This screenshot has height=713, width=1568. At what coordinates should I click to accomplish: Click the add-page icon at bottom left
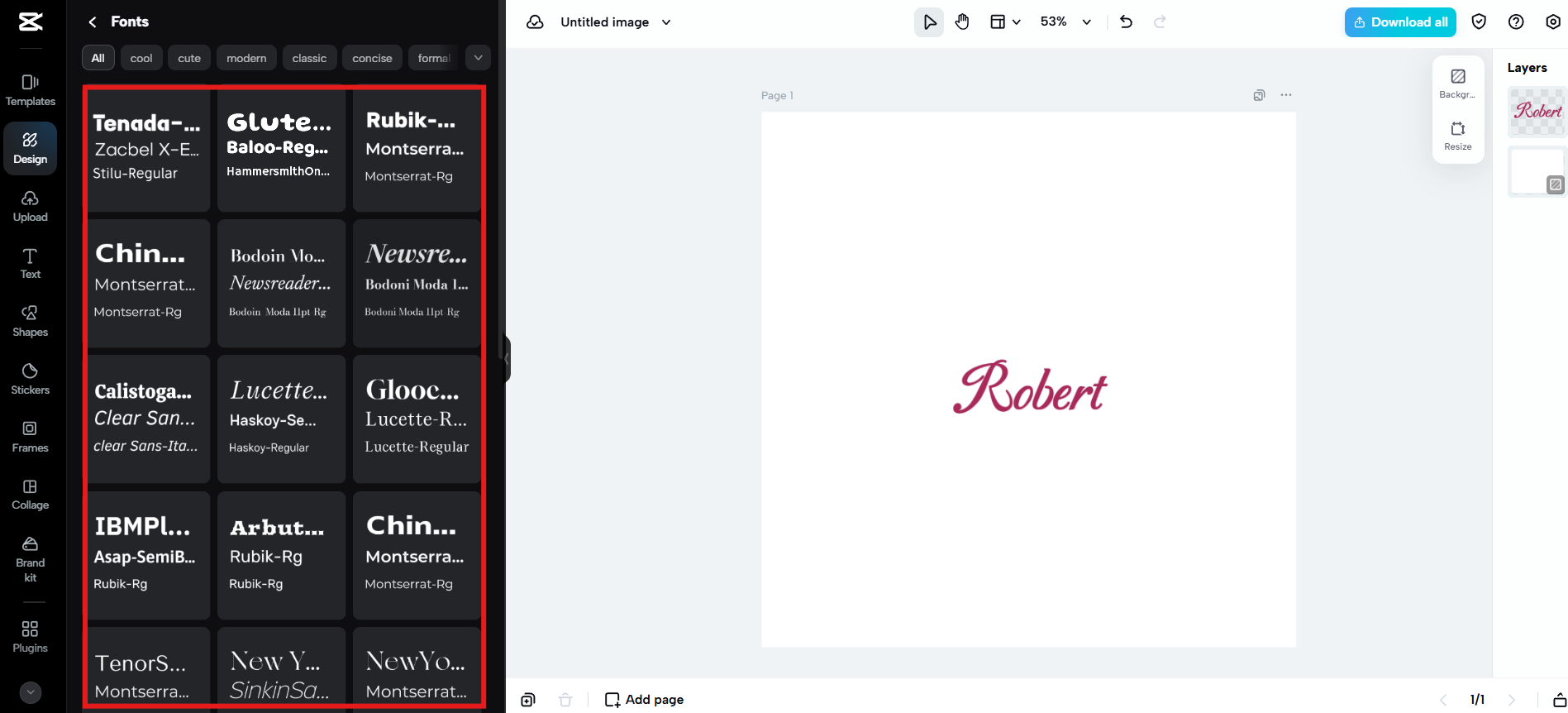coord(528,700)
